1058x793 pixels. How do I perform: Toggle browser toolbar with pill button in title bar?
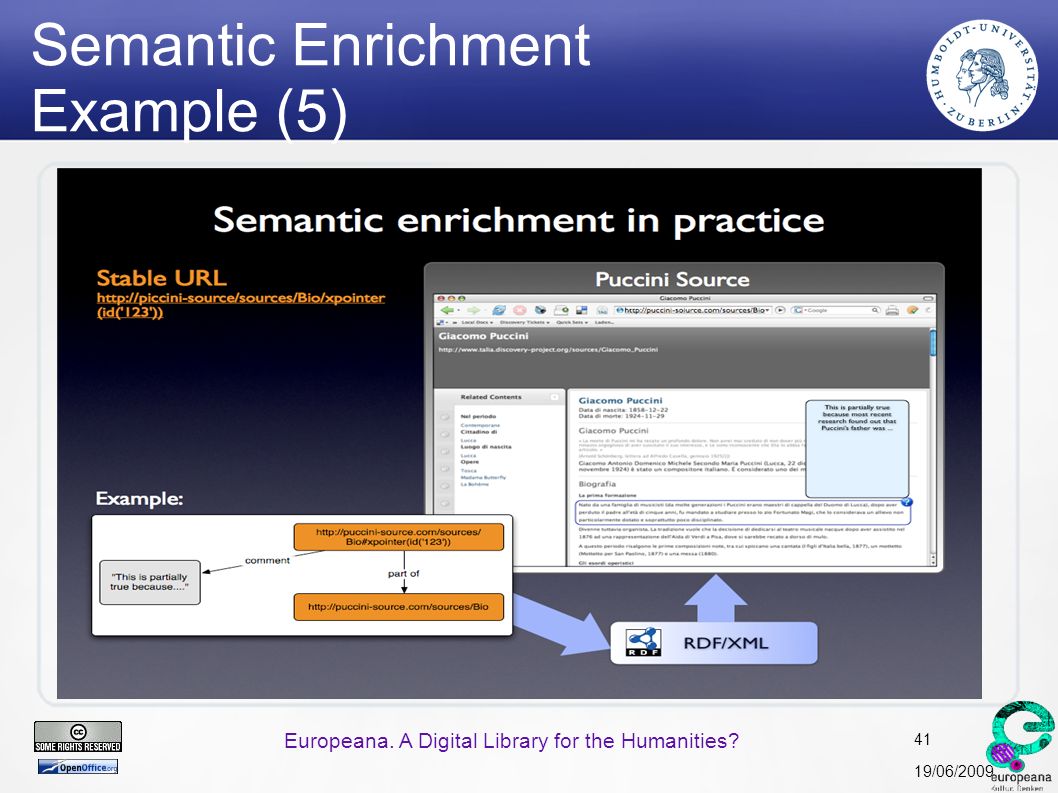[x=928, y=298]
